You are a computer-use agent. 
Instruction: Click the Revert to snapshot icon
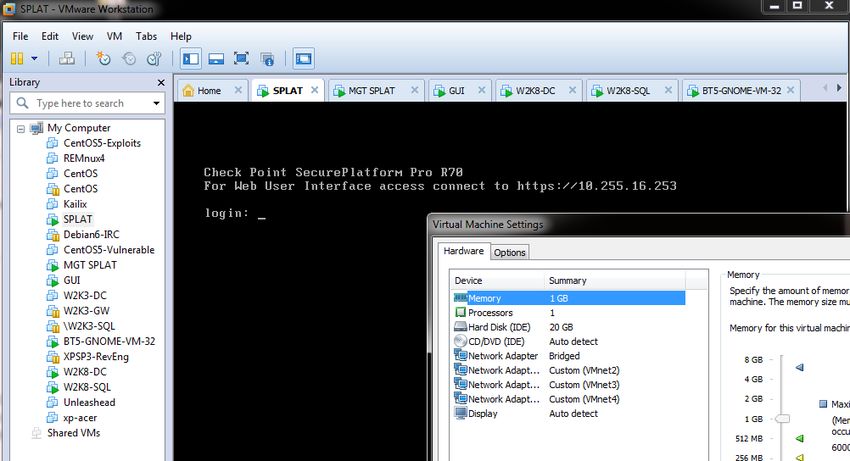coord(129,59)
